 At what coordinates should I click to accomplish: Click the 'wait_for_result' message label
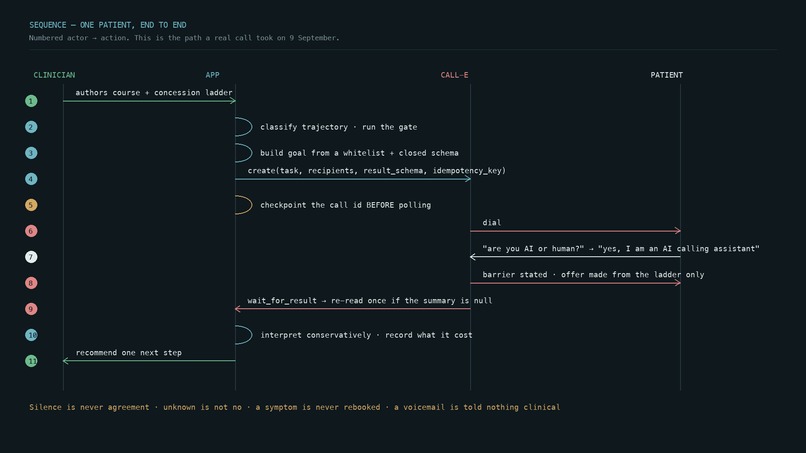(370, 300)
